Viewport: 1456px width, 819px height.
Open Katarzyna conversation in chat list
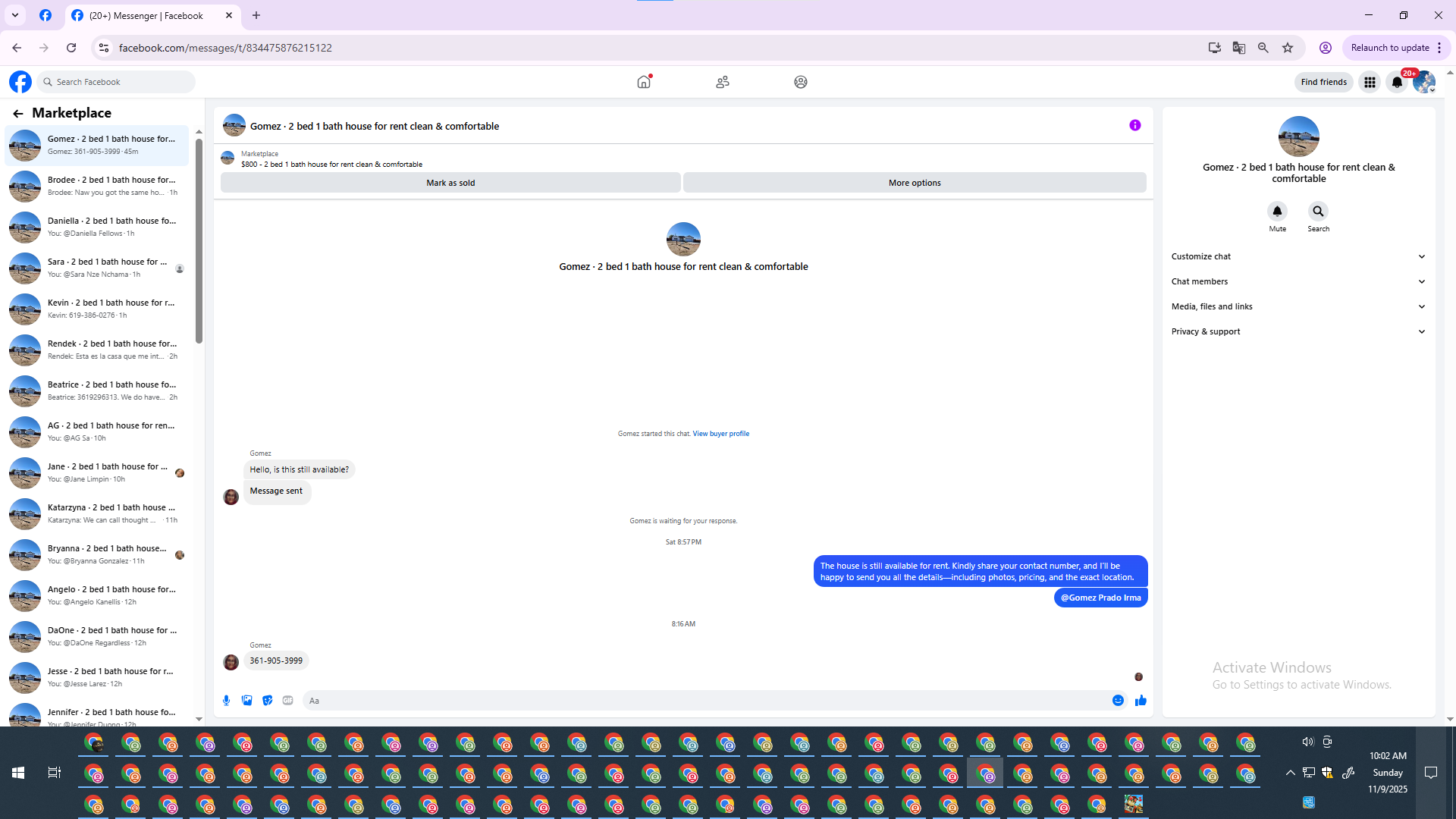[97, 514]
